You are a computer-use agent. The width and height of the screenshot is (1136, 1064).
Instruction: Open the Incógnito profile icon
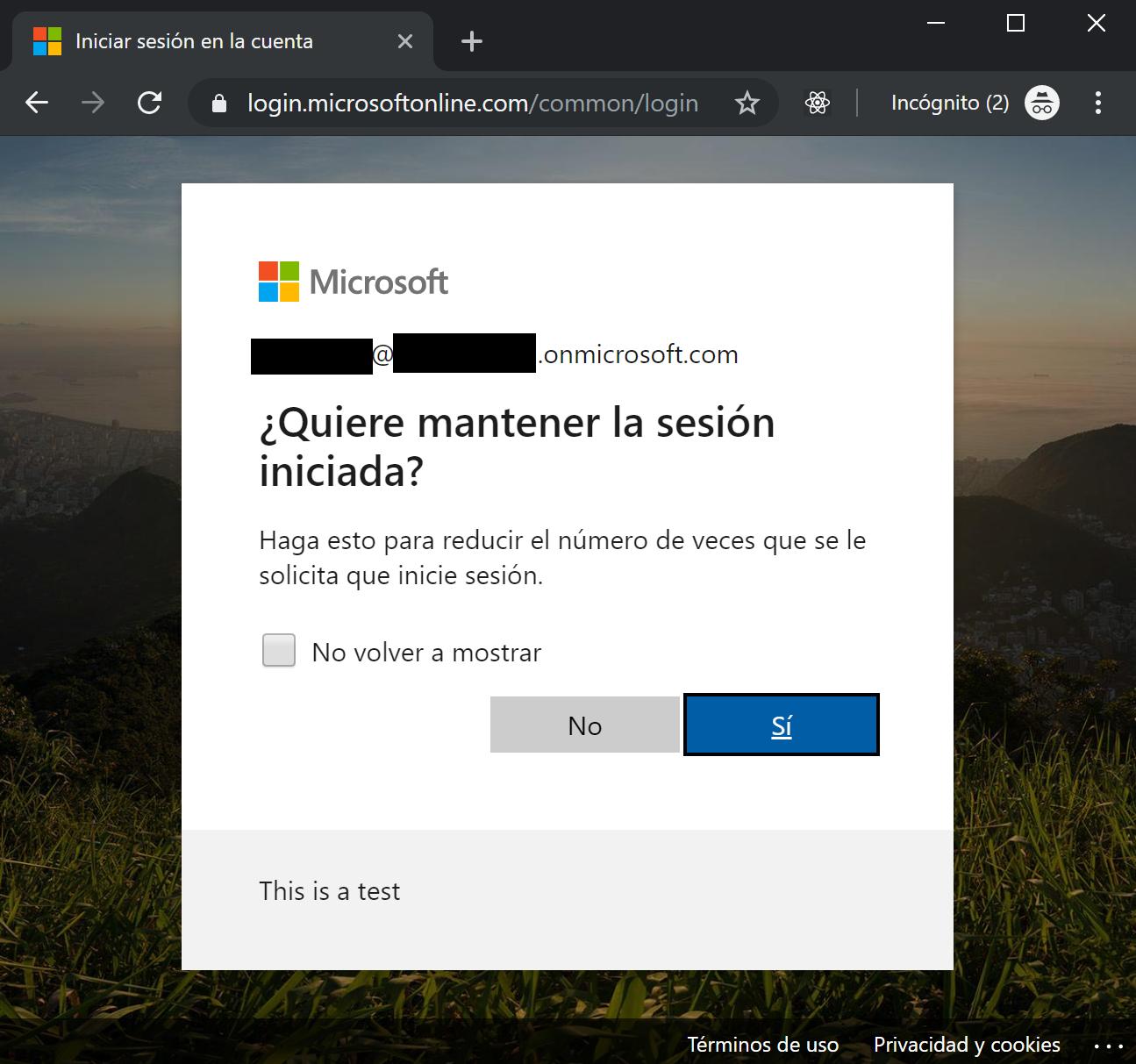tap(1042, 104)
